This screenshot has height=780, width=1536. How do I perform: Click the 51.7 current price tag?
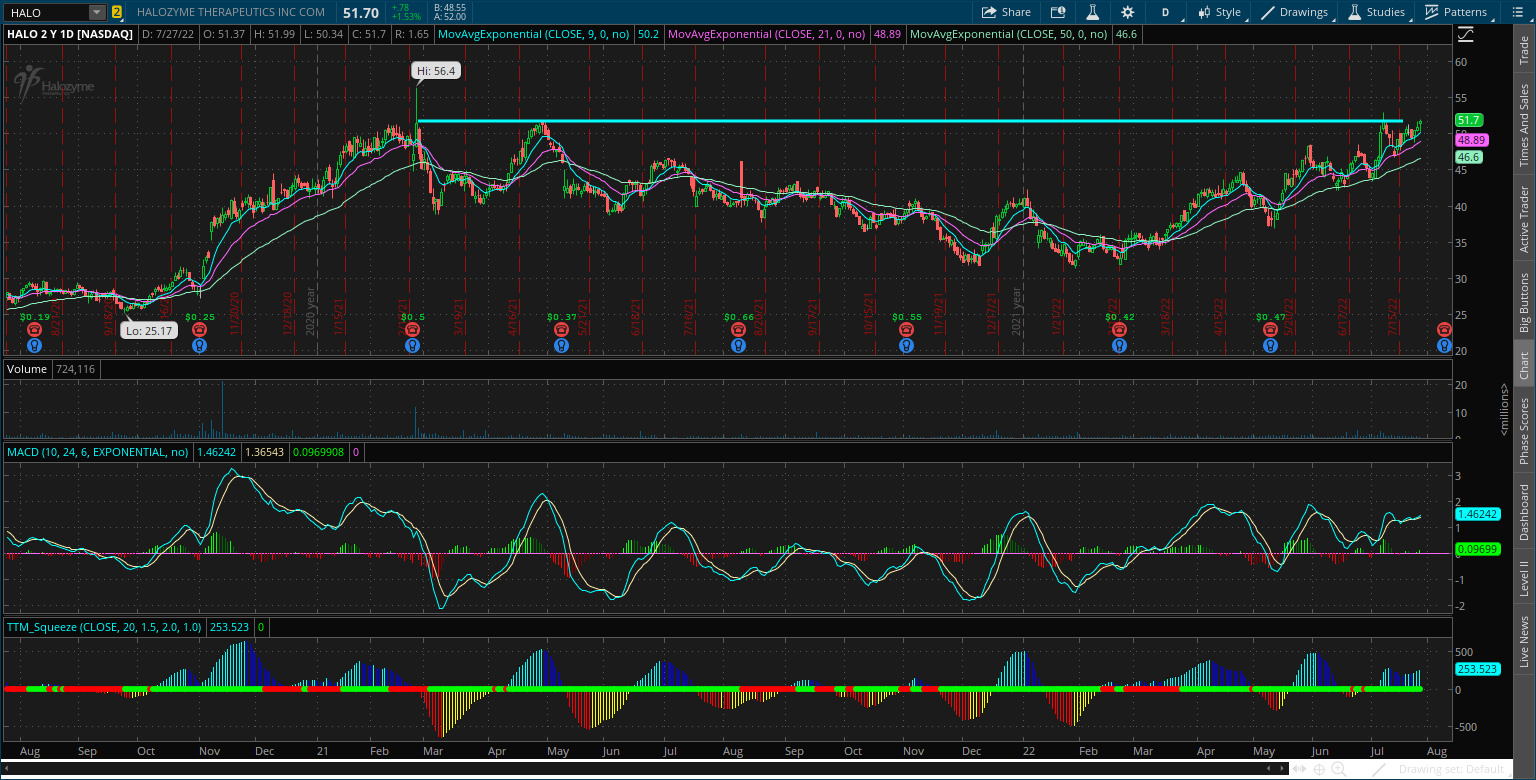coord(1468,120)
